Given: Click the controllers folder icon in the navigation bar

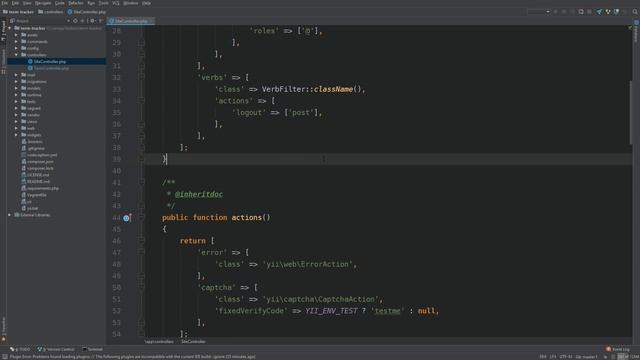Looking at the screenshot, I should coord(41,12).
